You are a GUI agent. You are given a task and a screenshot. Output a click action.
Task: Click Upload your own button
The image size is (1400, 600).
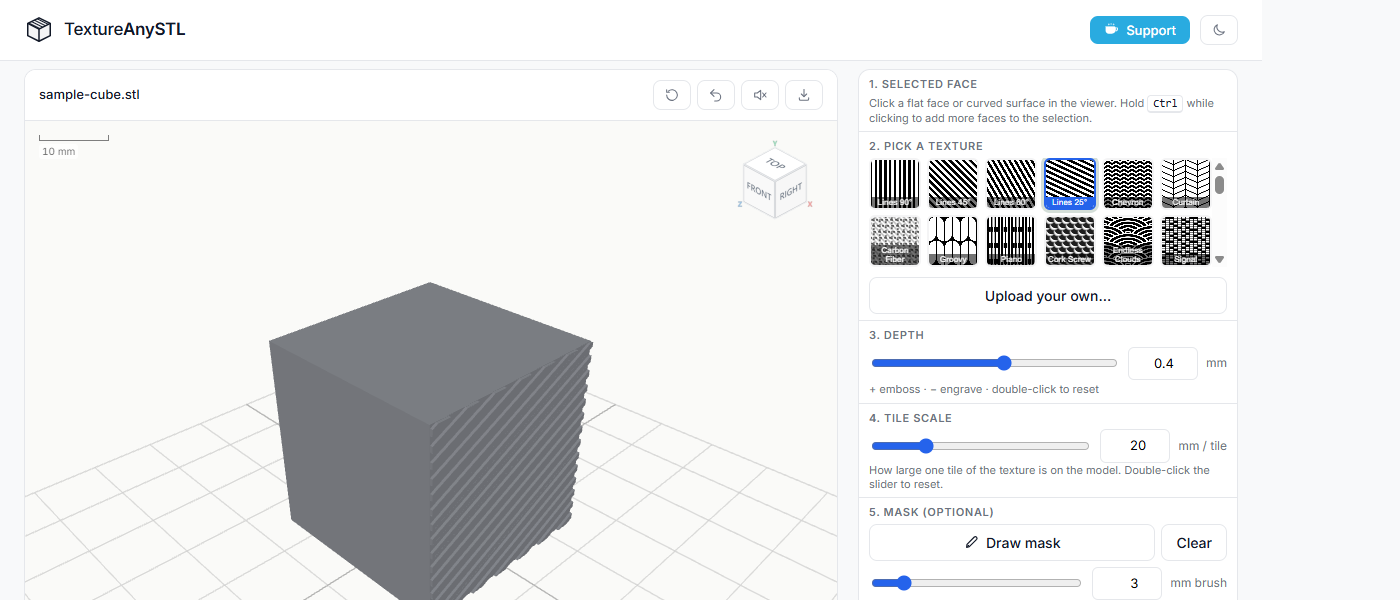coord(1047,296)
